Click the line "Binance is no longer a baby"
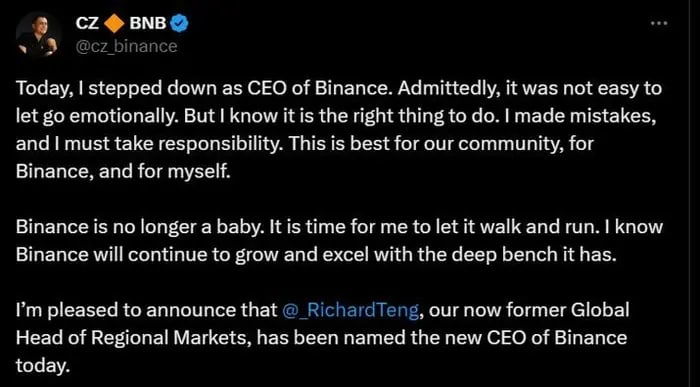 coord(339,227)
